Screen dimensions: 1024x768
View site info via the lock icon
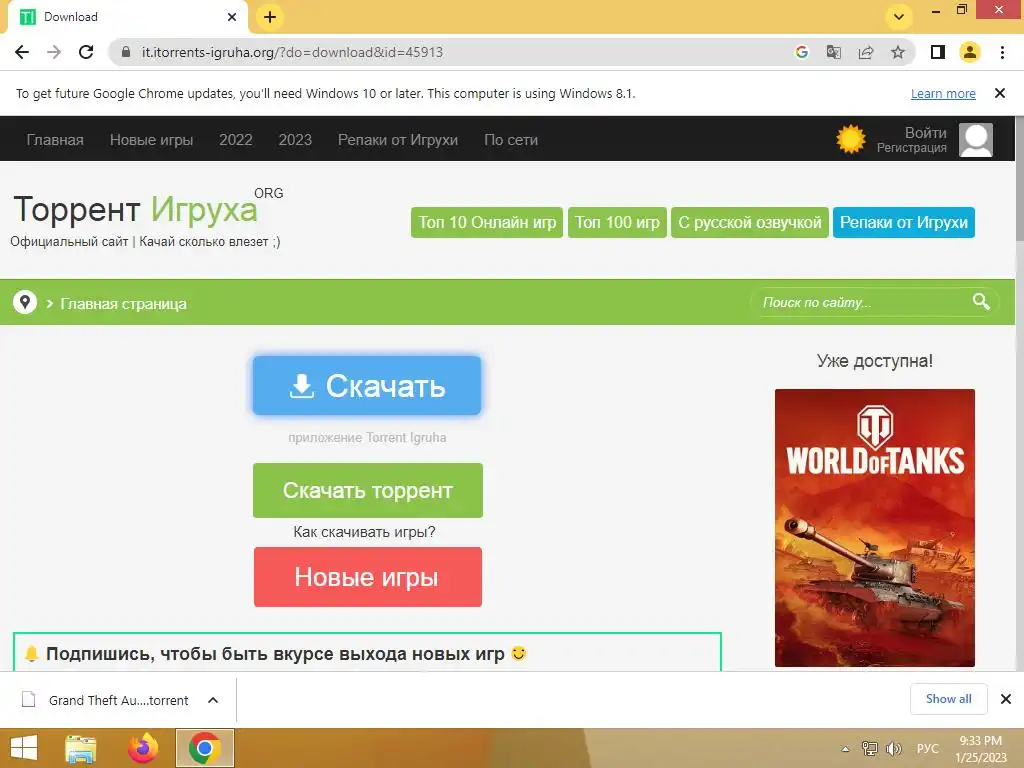click(x=126, y=52)
